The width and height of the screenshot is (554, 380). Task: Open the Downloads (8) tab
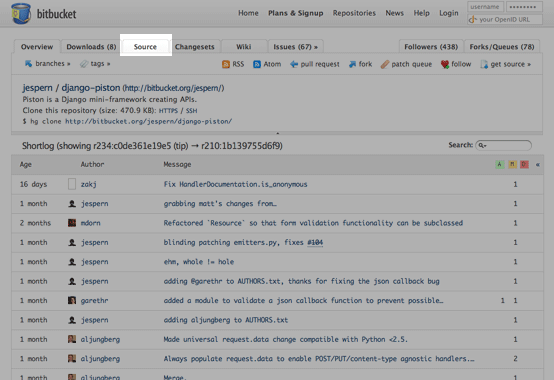[91, 47]
